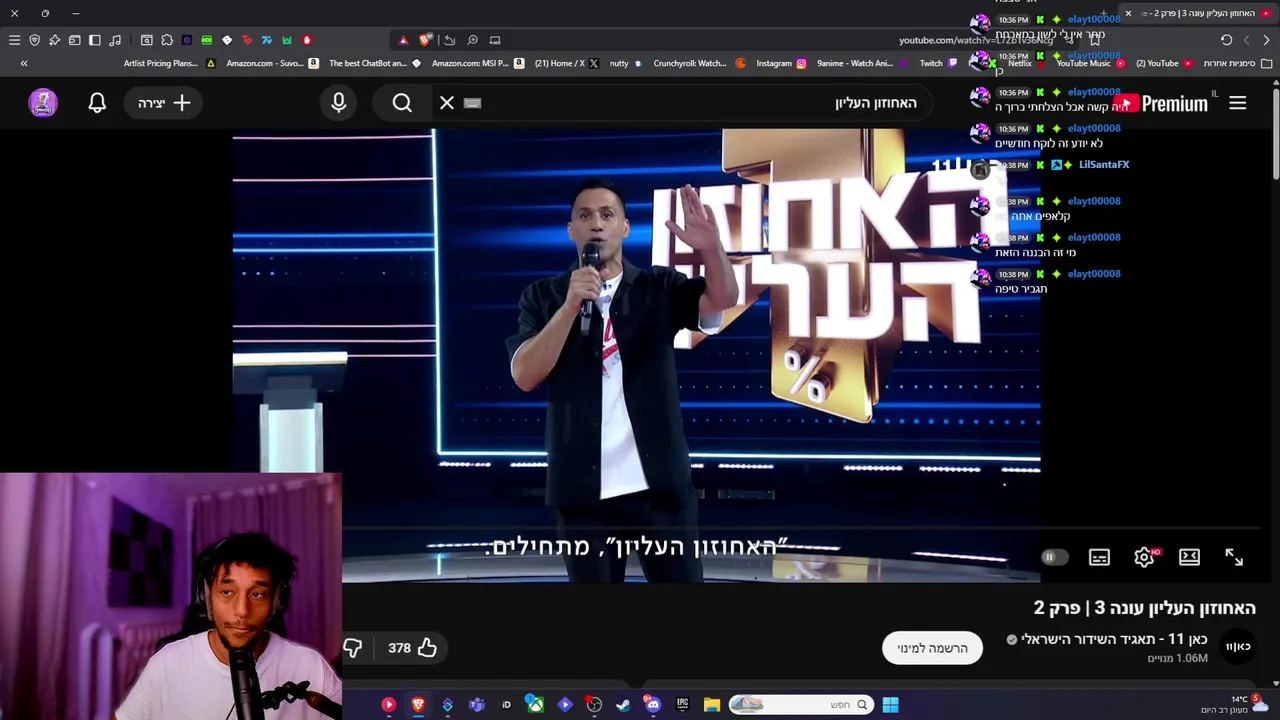Open the Twitch bookmark
This screenshot has height=720, width=1280.
tap(938, 63)
